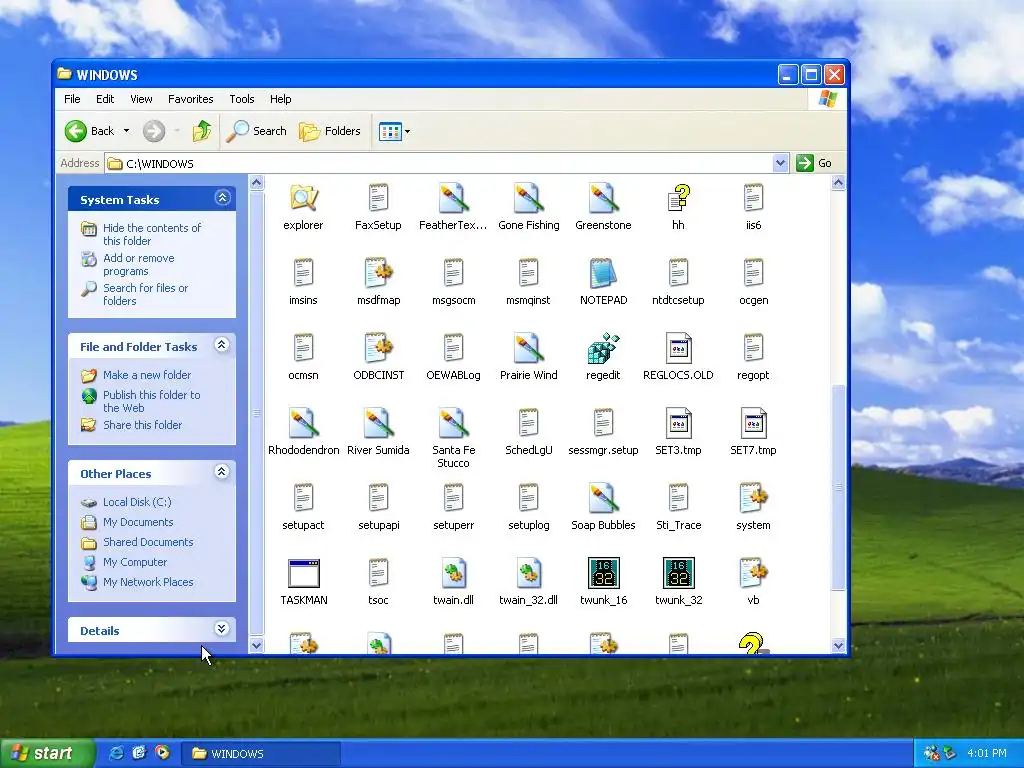The image size is (1024, 768).
Task: Click Add or remove programs link
Action: (138, 264)
